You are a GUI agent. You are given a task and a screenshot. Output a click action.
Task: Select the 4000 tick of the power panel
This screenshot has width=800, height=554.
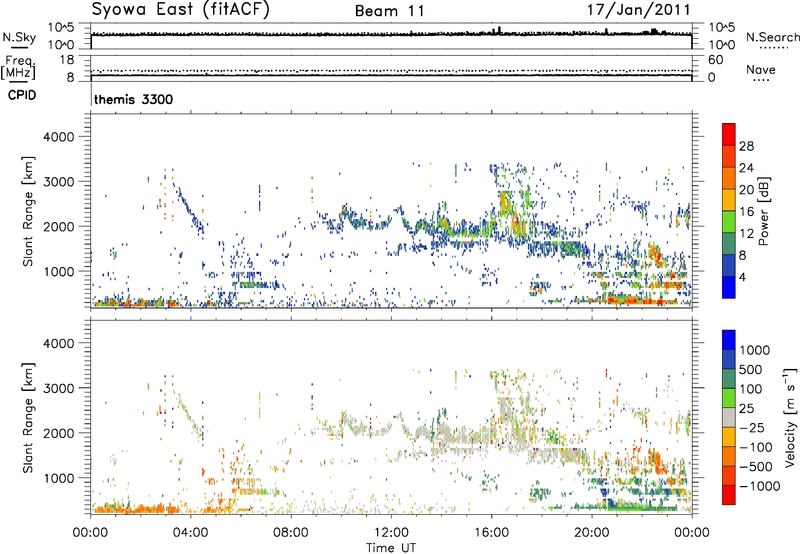(58, 137)
